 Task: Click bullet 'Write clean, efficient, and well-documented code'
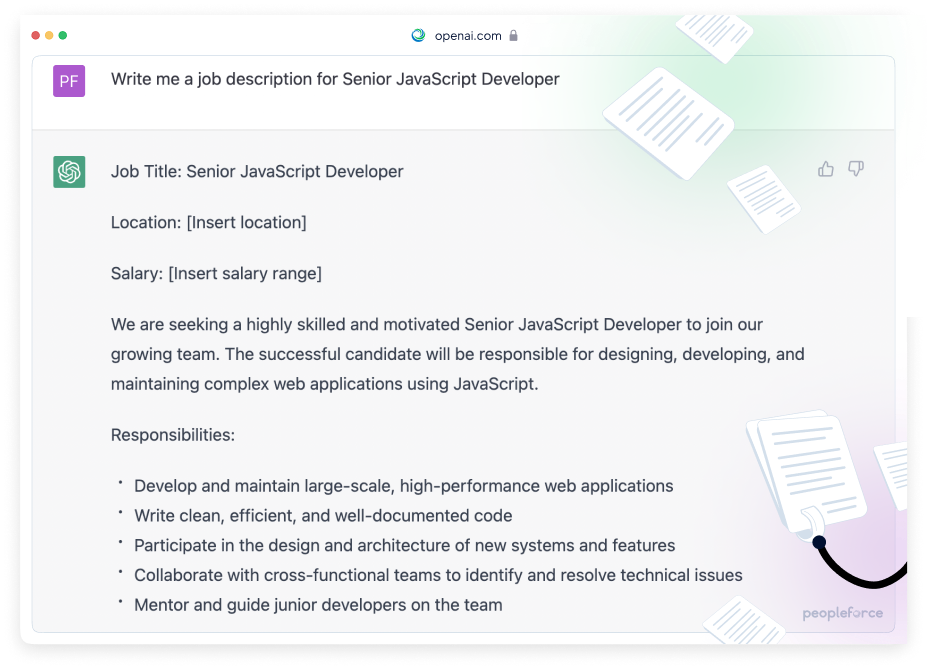click(x=323, y=516)
